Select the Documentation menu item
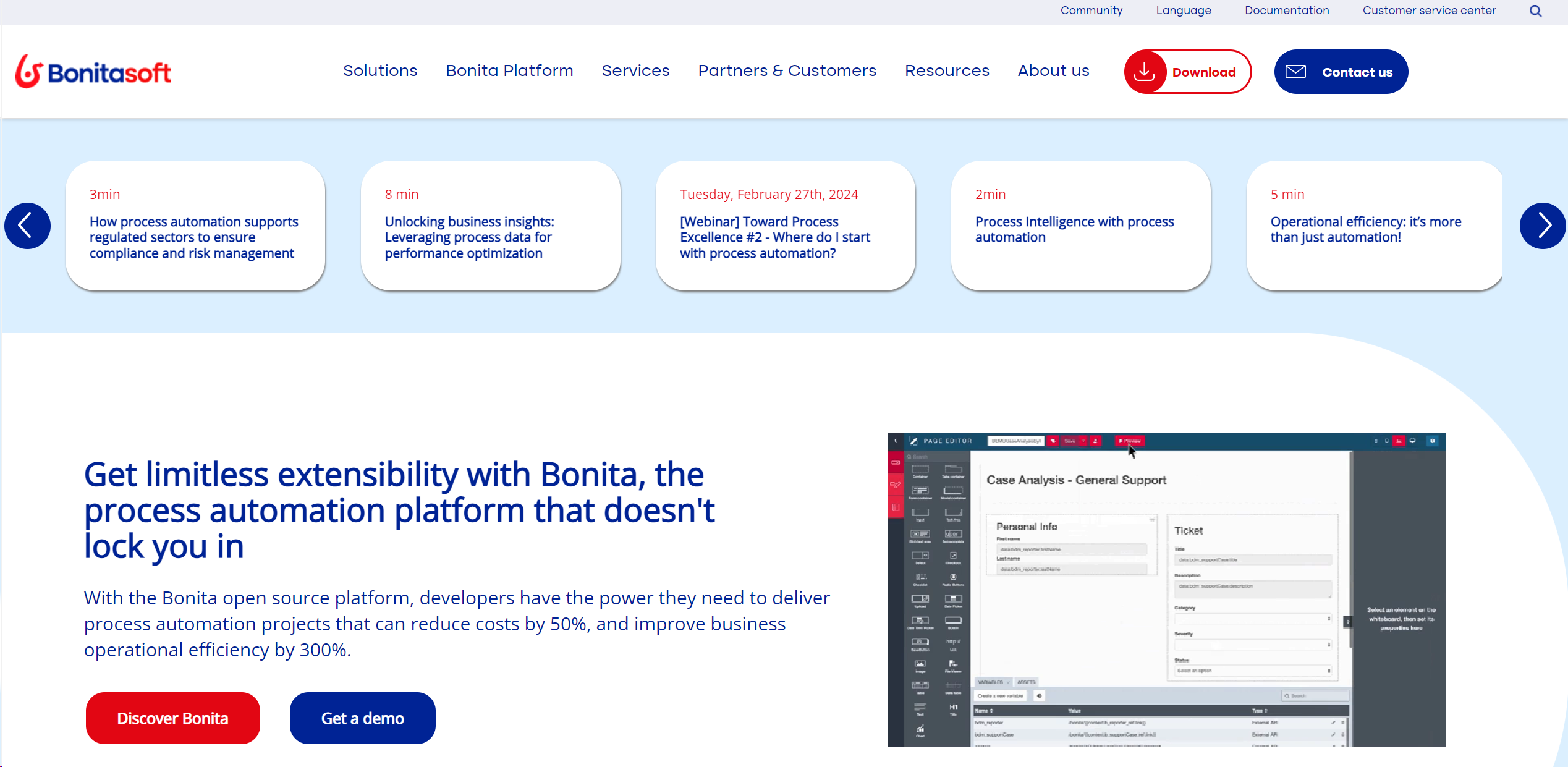This screenshot has width=1568, height=767. point(1286,10)
